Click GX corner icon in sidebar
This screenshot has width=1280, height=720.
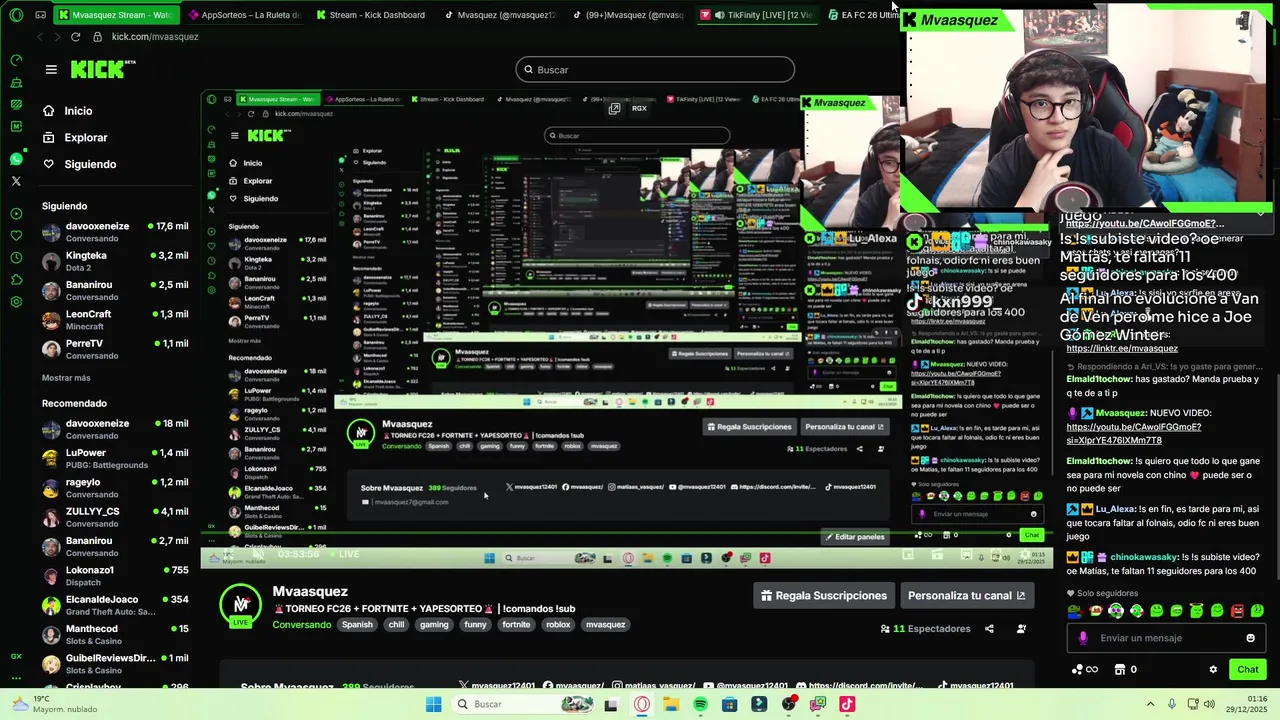pyautogui.click(x=16, y=656)
